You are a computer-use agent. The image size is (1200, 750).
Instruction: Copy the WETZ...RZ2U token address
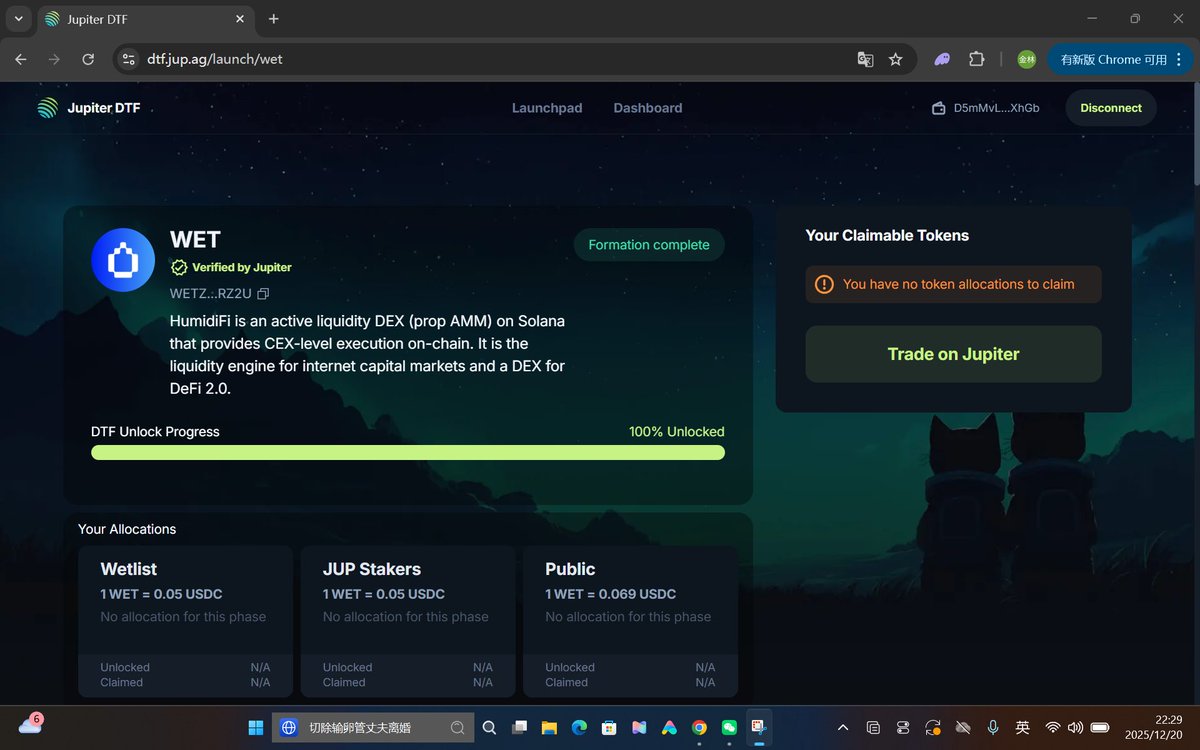pos(263,294)
